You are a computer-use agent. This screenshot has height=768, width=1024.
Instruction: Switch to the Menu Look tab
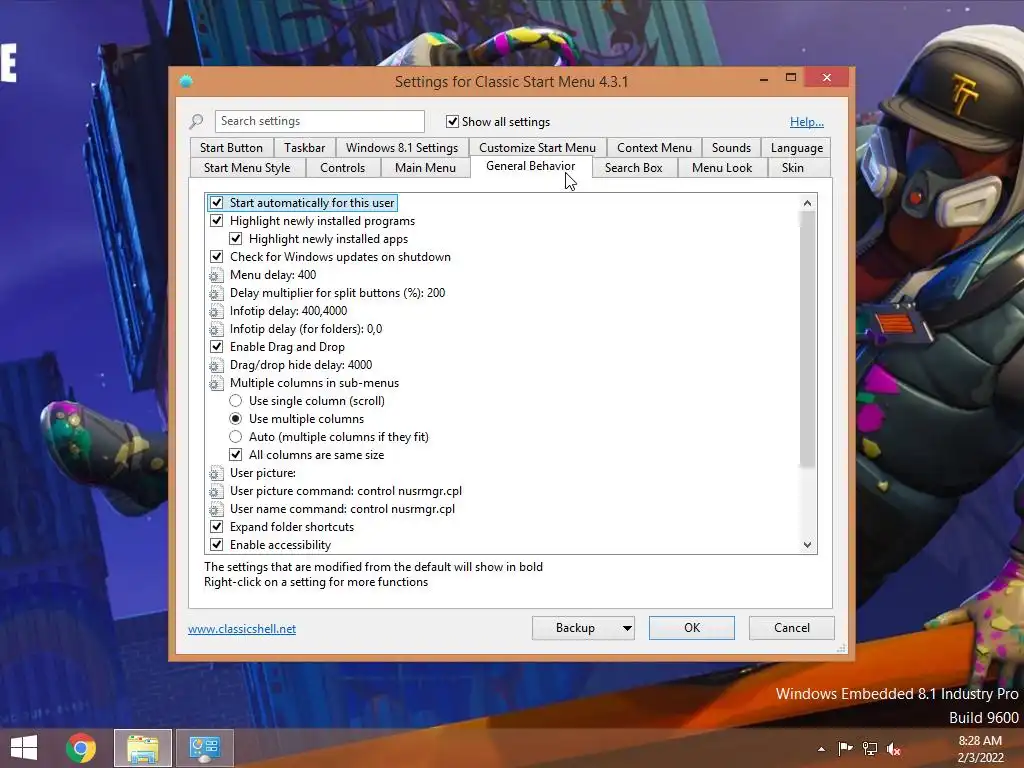722,168
